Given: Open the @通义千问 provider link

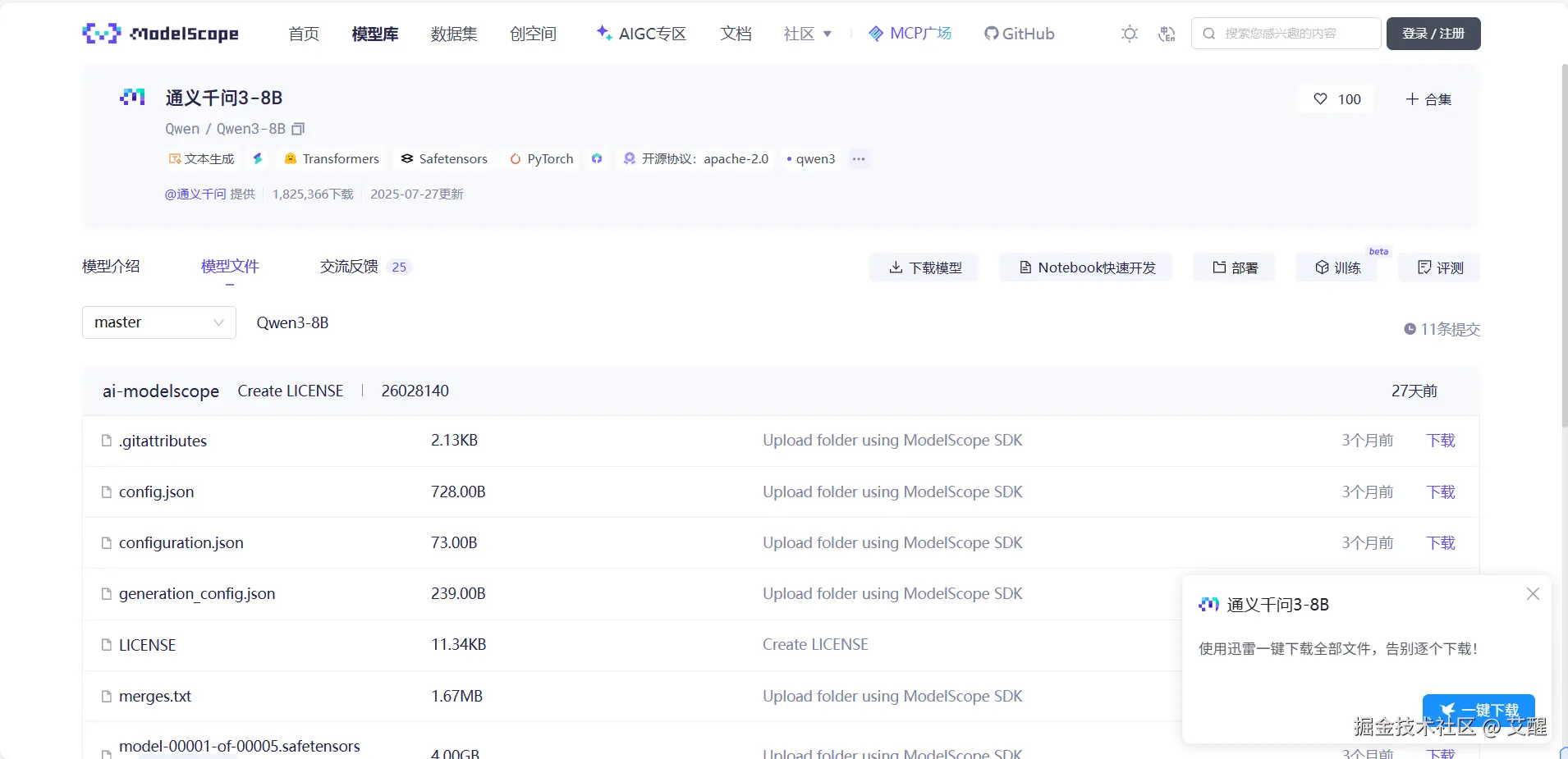Looking at the screenshot, I should point(195,194).
